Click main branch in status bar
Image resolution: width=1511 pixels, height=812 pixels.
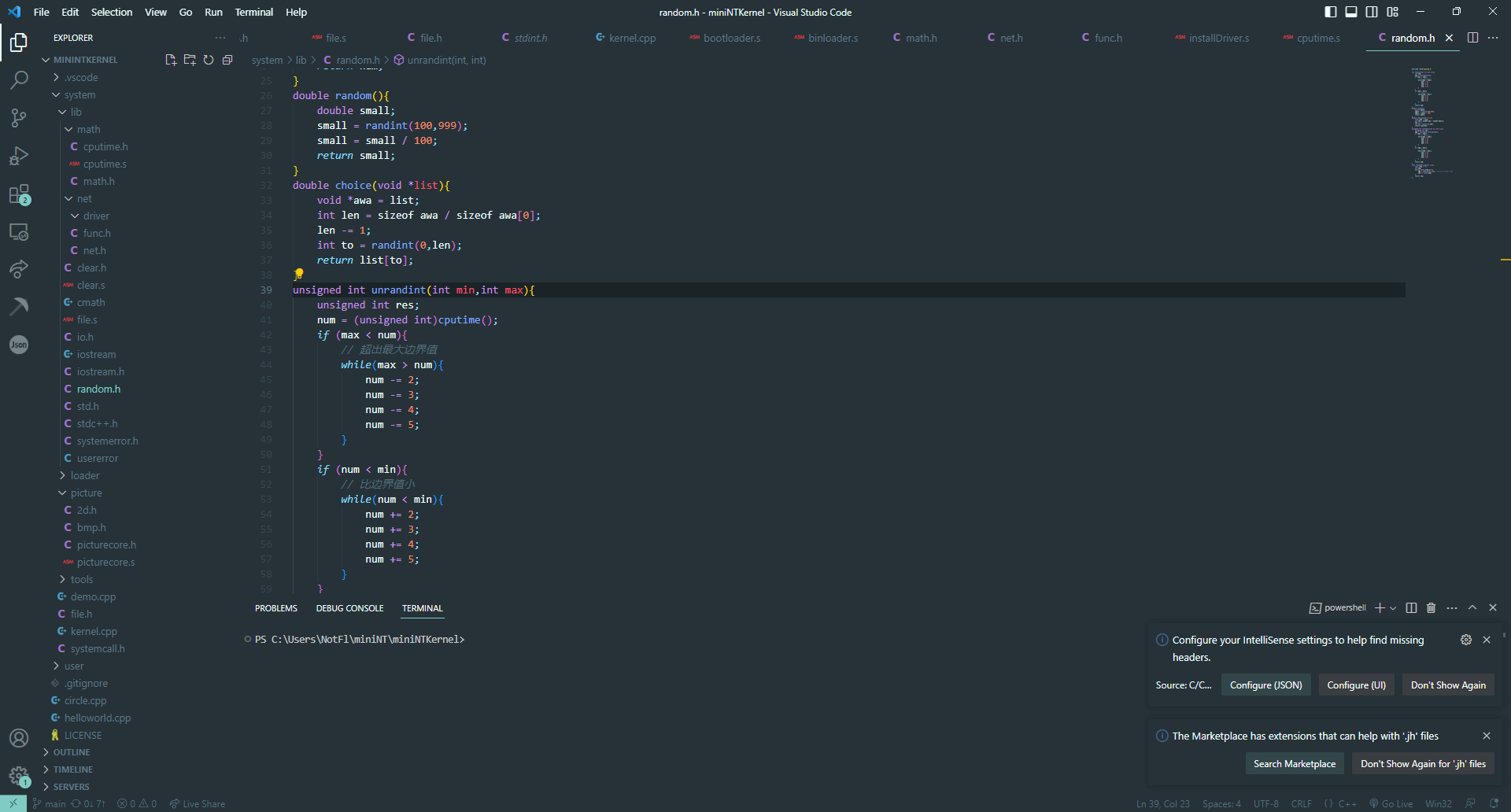(49, 803)
